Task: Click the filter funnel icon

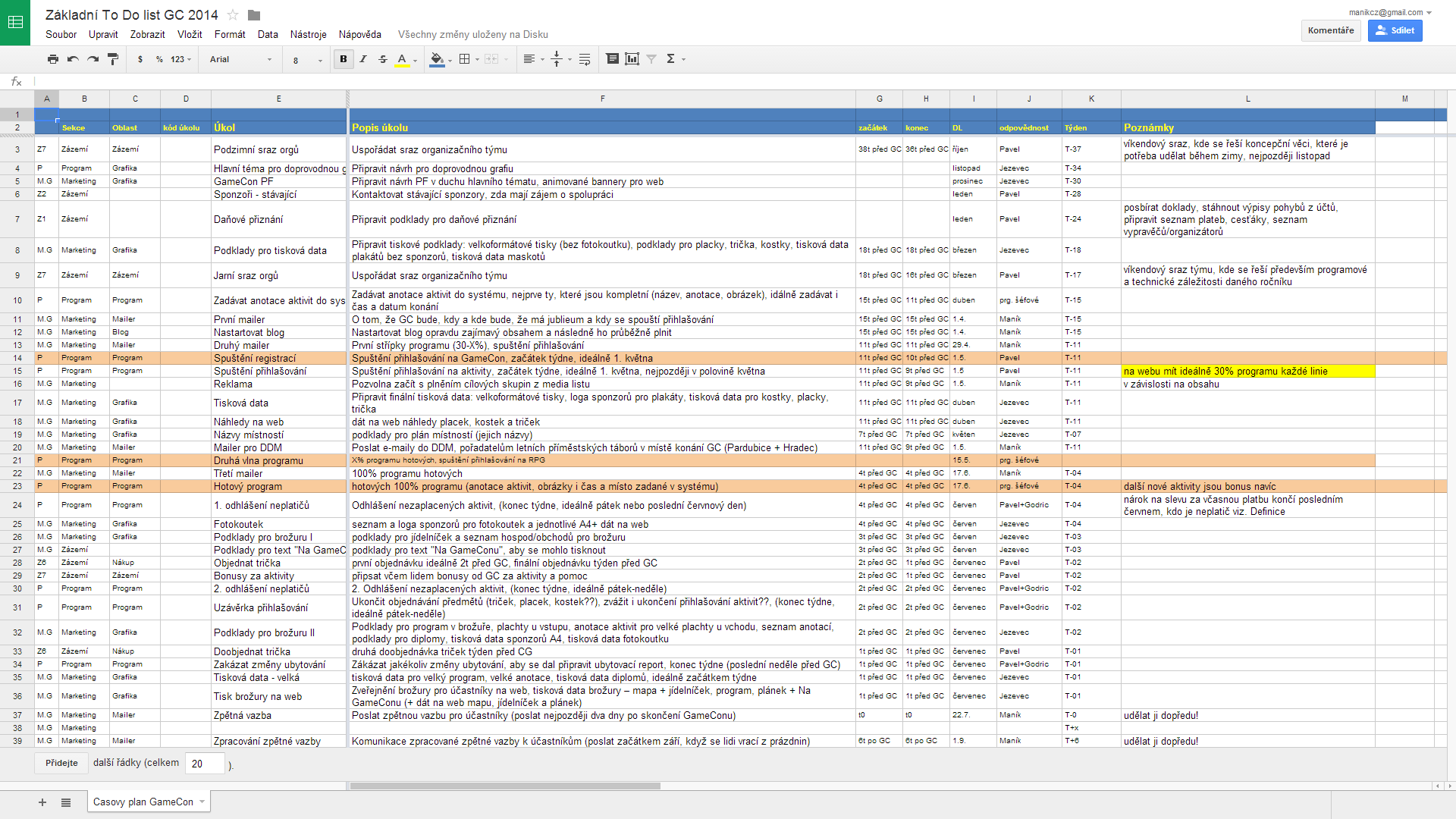Action: (x=651, y=59)
